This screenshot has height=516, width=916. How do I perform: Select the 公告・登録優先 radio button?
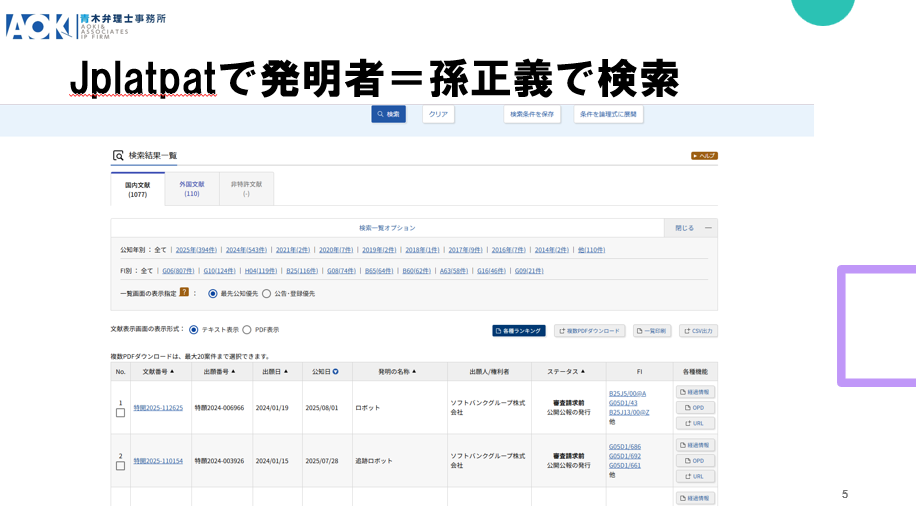pos(267,294)
